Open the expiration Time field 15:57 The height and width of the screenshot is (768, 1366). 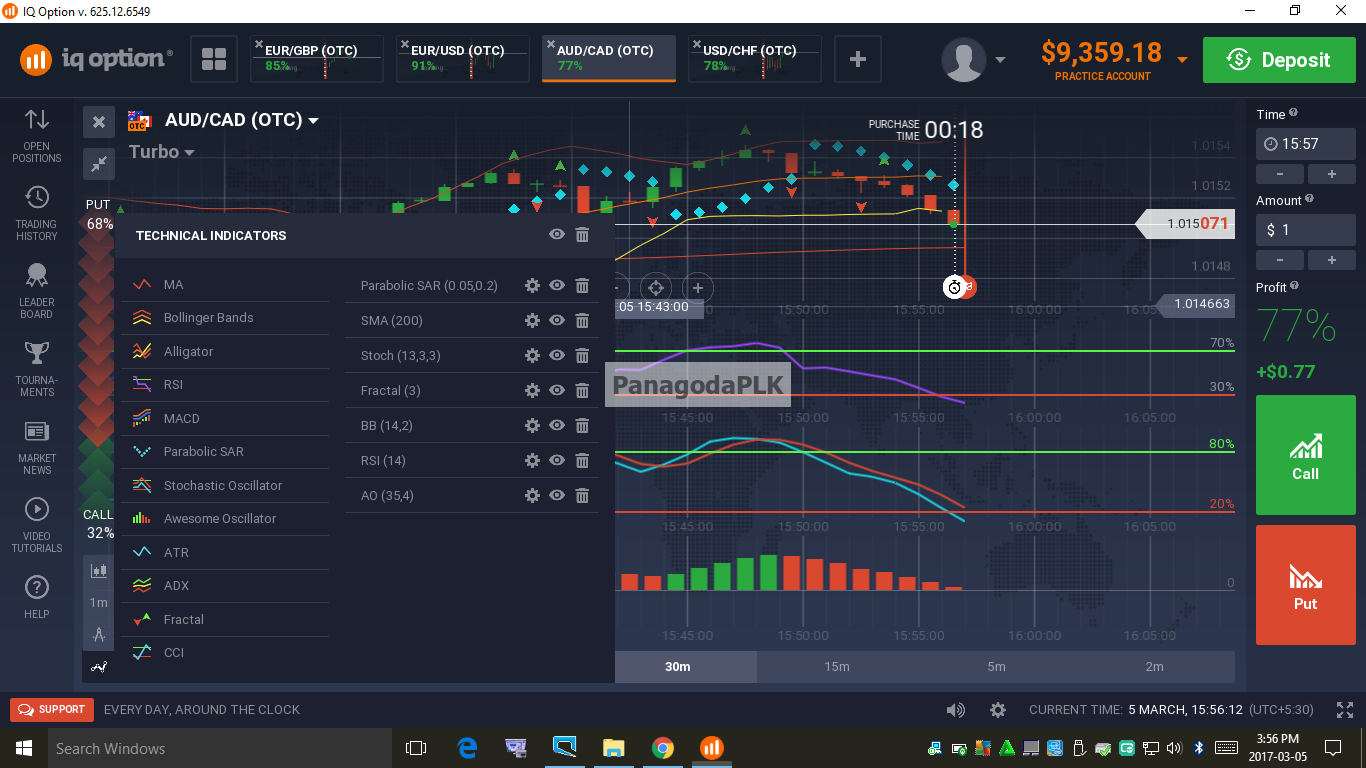(1305, 144)
